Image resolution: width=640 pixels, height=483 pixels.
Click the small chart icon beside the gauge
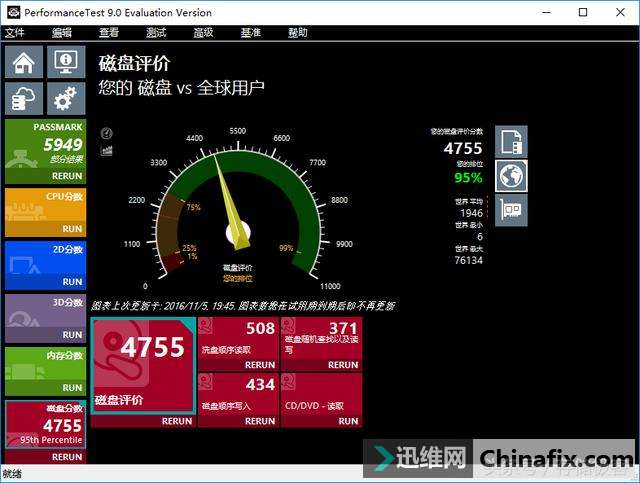[x=107, y=151]
